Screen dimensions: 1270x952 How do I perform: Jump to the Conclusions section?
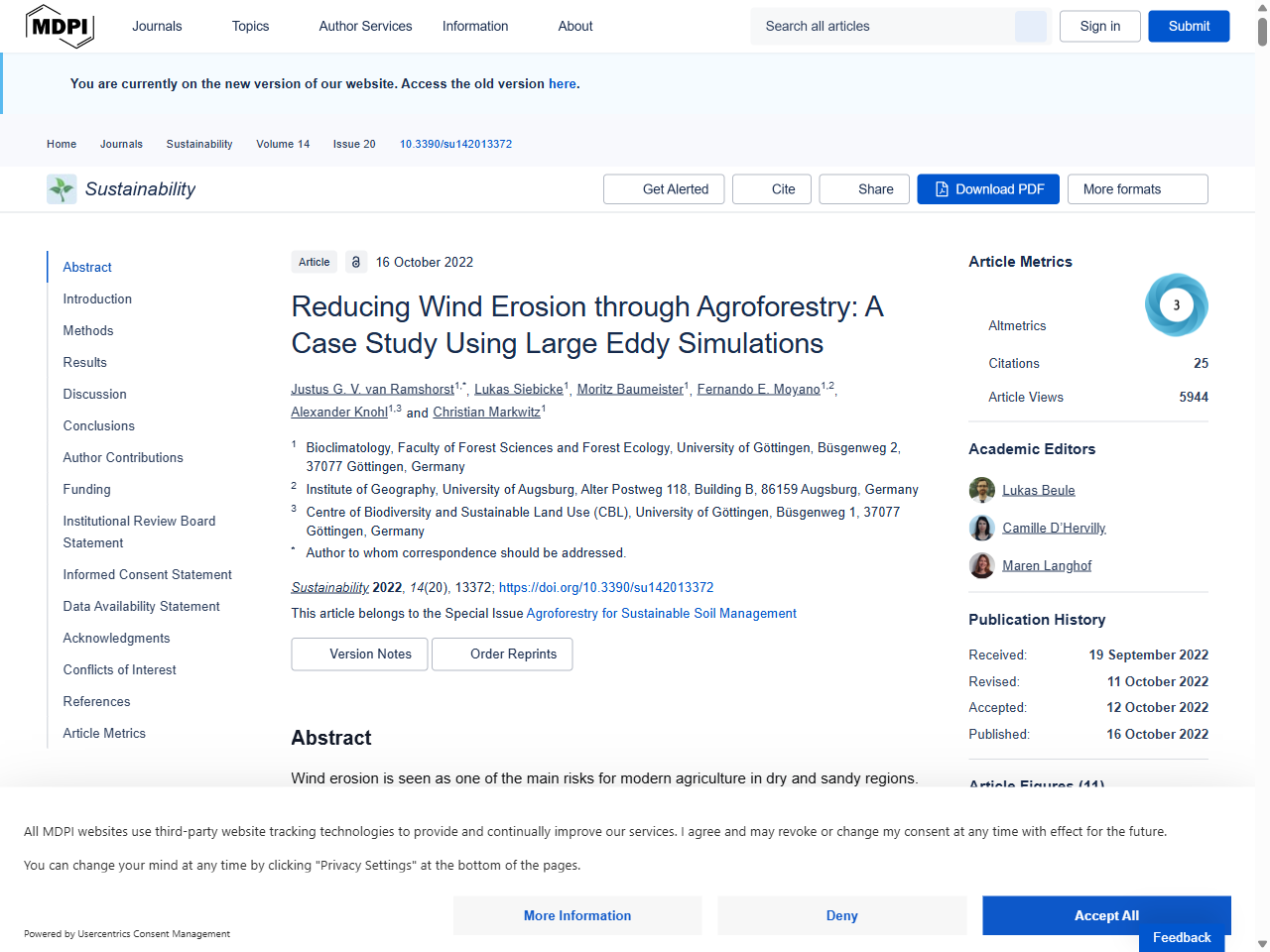[98, 425]
